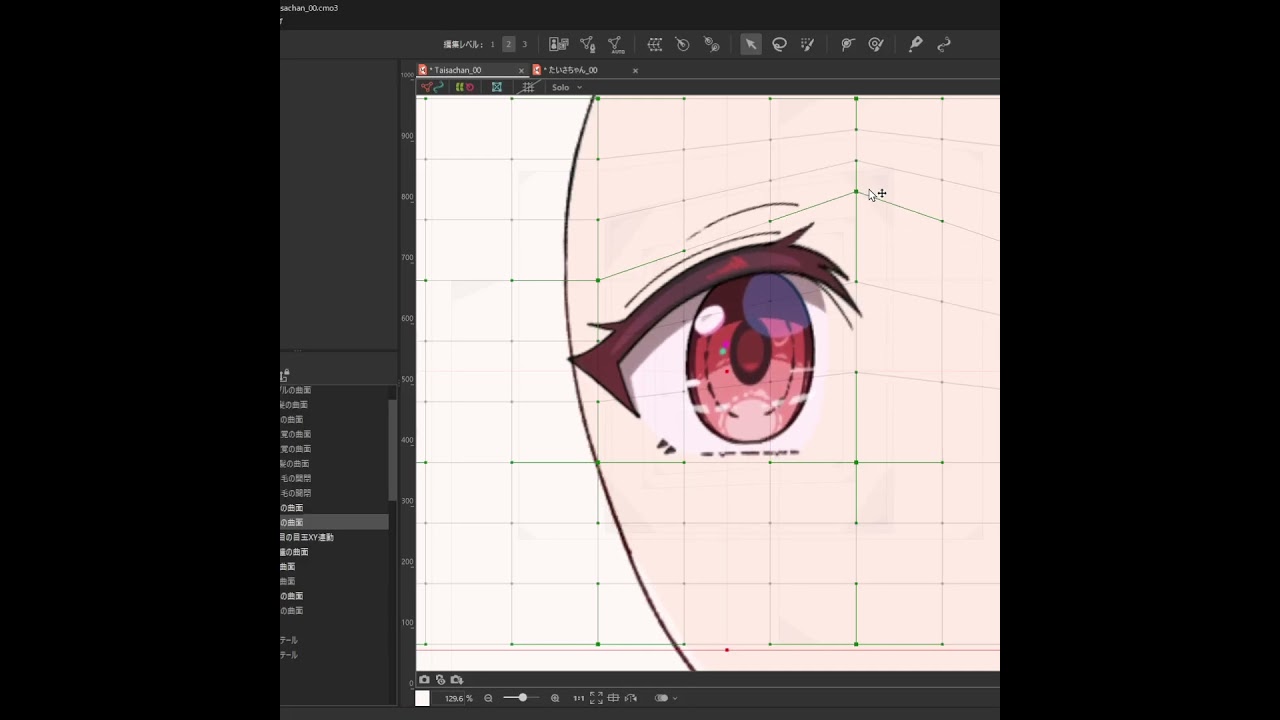
Task: Set edit level to 3
Action: (x=524, y=44)
